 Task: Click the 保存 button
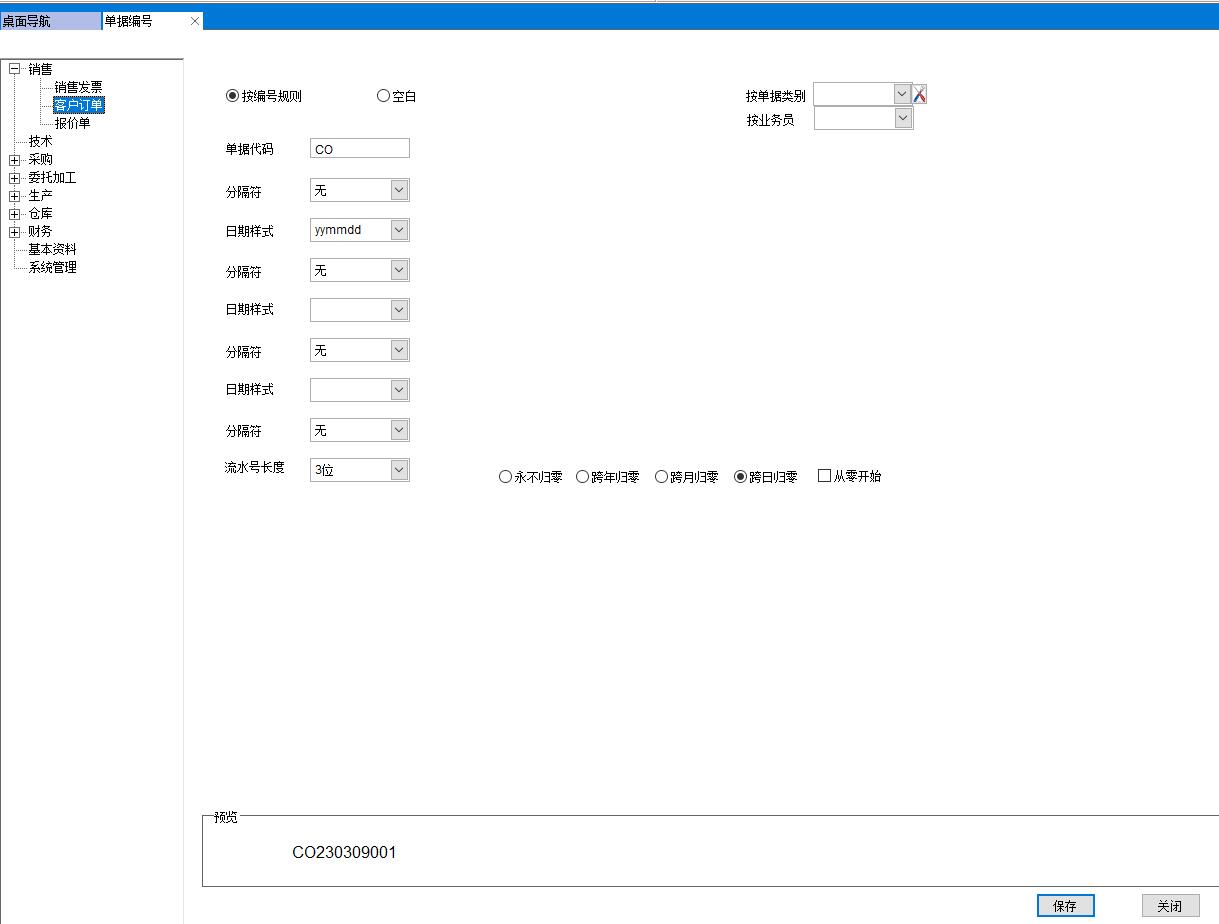coord(1065,906)
